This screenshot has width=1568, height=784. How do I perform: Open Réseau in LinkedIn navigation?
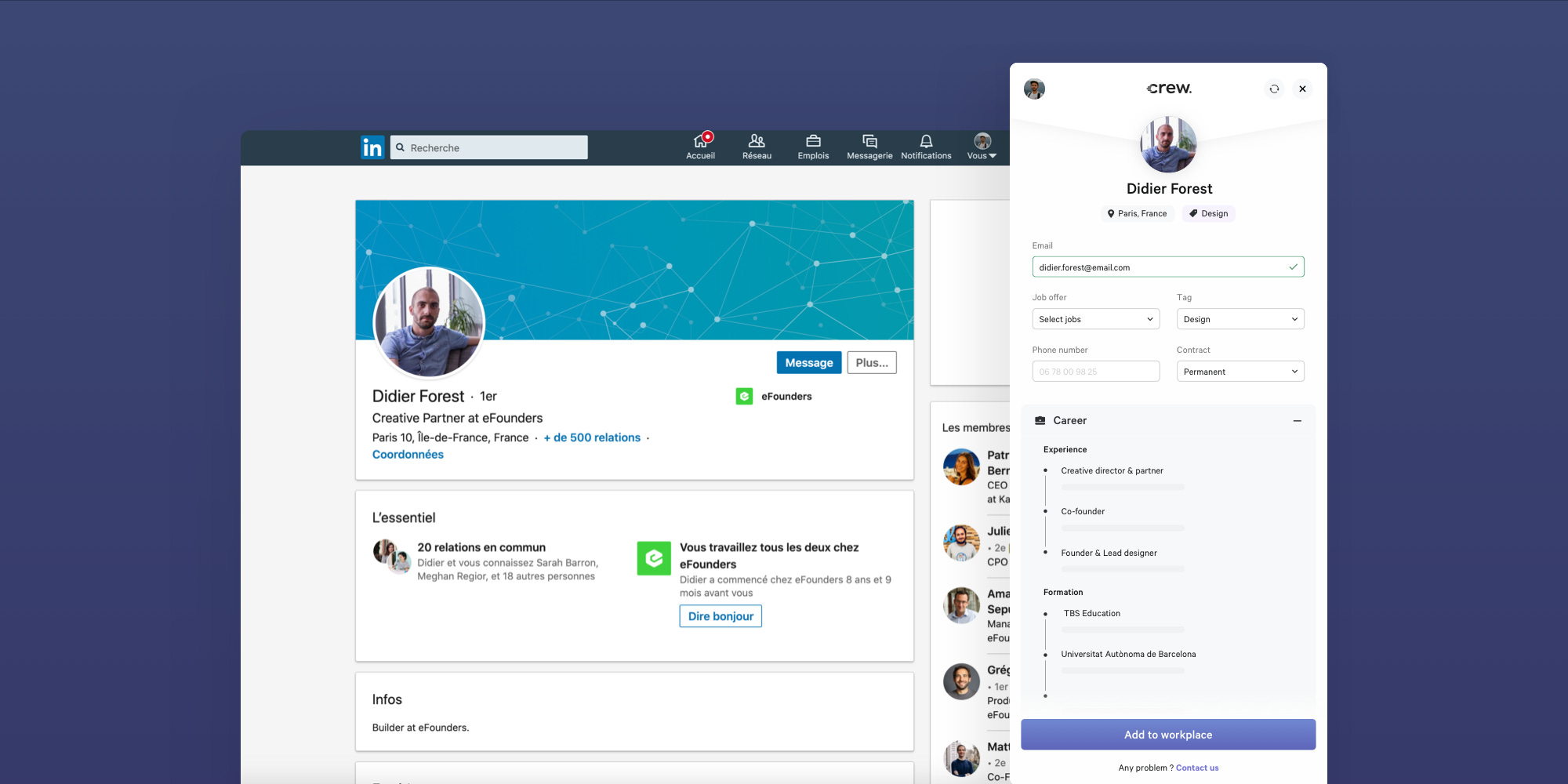click(x=757, y=147)
